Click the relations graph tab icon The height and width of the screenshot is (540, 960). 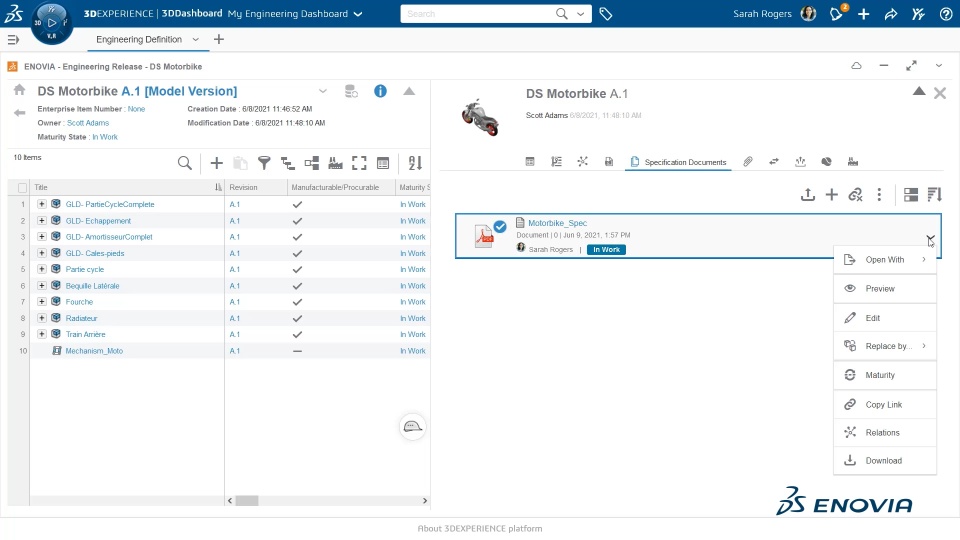click(582, 162)
